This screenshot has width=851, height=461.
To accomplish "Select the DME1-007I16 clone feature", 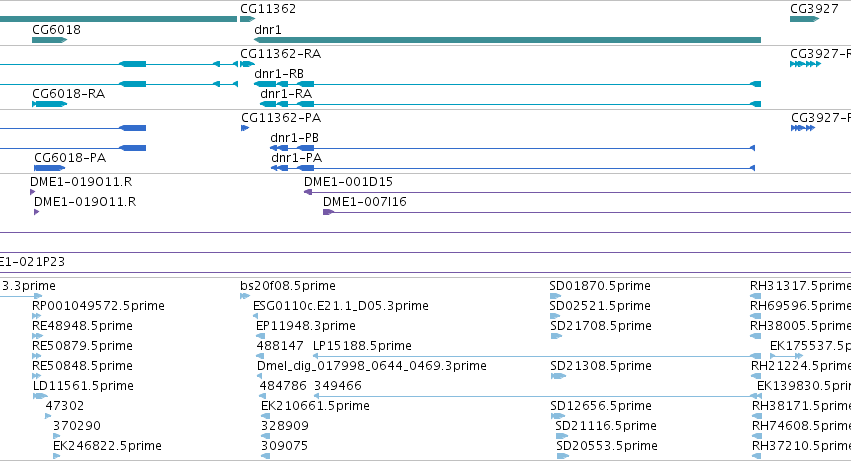I will pyautogui.click(x=587, y=212).
